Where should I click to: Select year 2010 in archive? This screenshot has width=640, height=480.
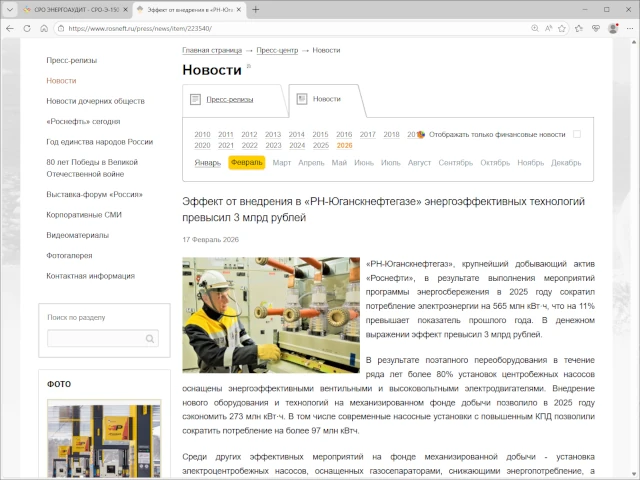click(x=202, y=134)
